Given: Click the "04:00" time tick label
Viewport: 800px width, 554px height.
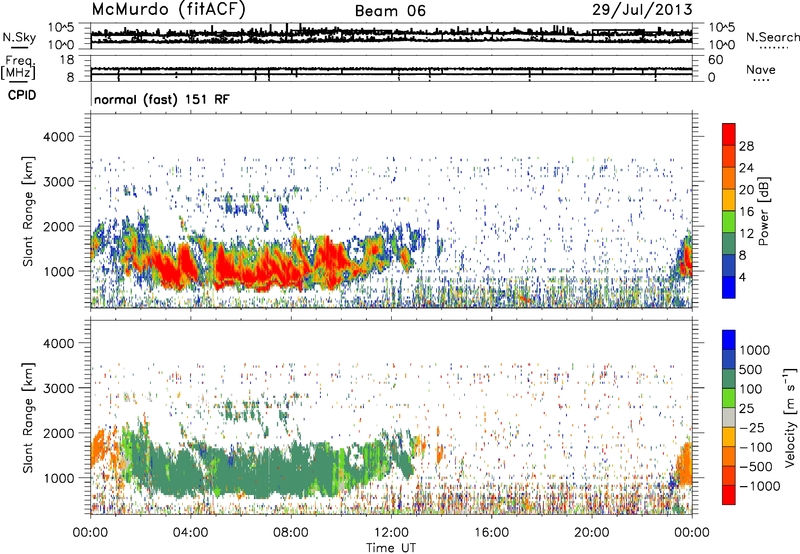Looking at the screenshot, I should pyautogui.click(x=190, y=533).
